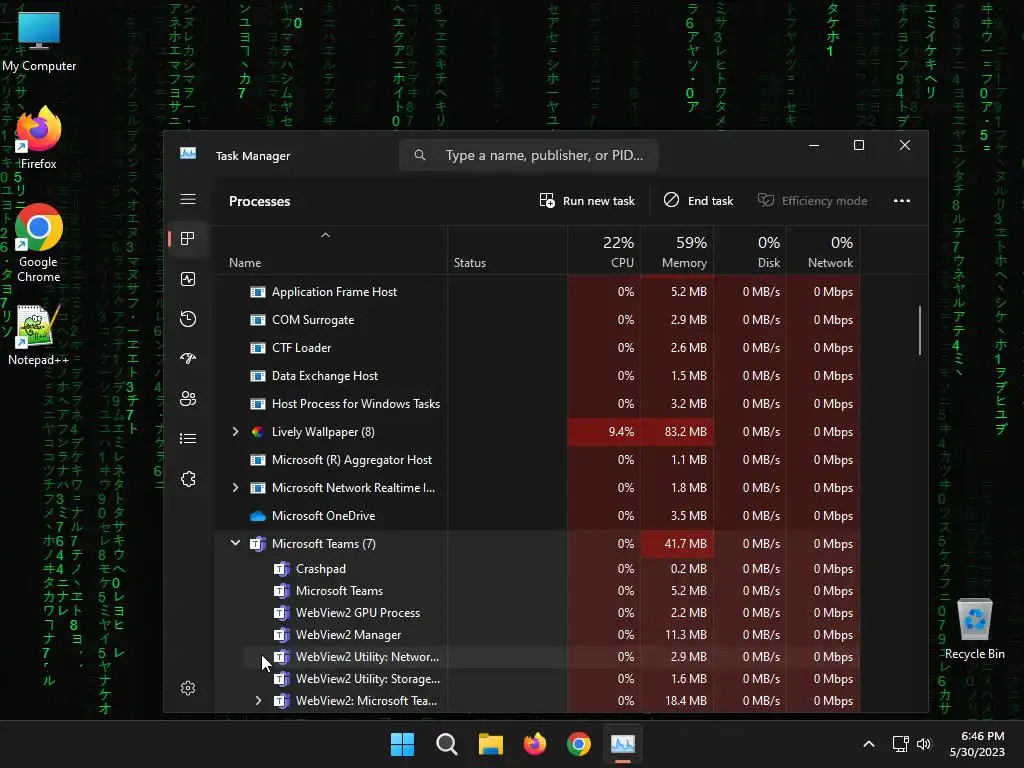The image size is (1024, 768).
Task: Show hidden system tray icons
Action: (x=869, y=744)
